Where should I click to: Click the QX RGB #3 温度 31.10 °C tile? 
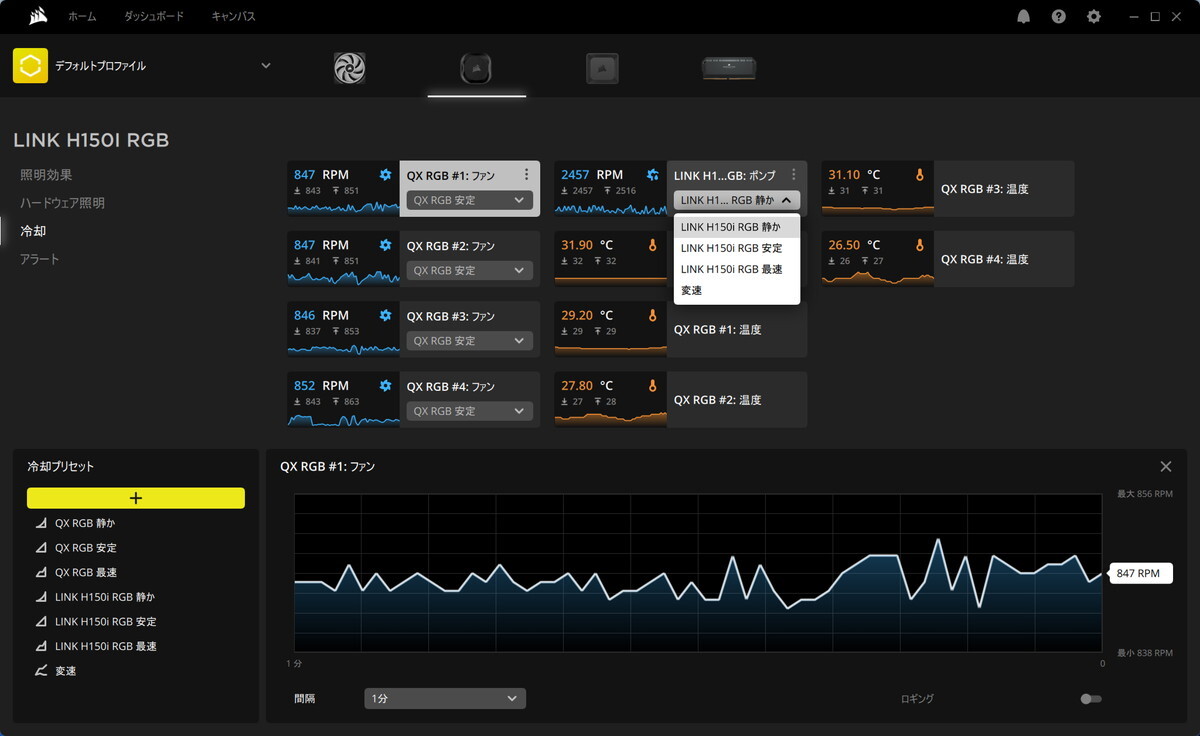[x=948, y=189]
